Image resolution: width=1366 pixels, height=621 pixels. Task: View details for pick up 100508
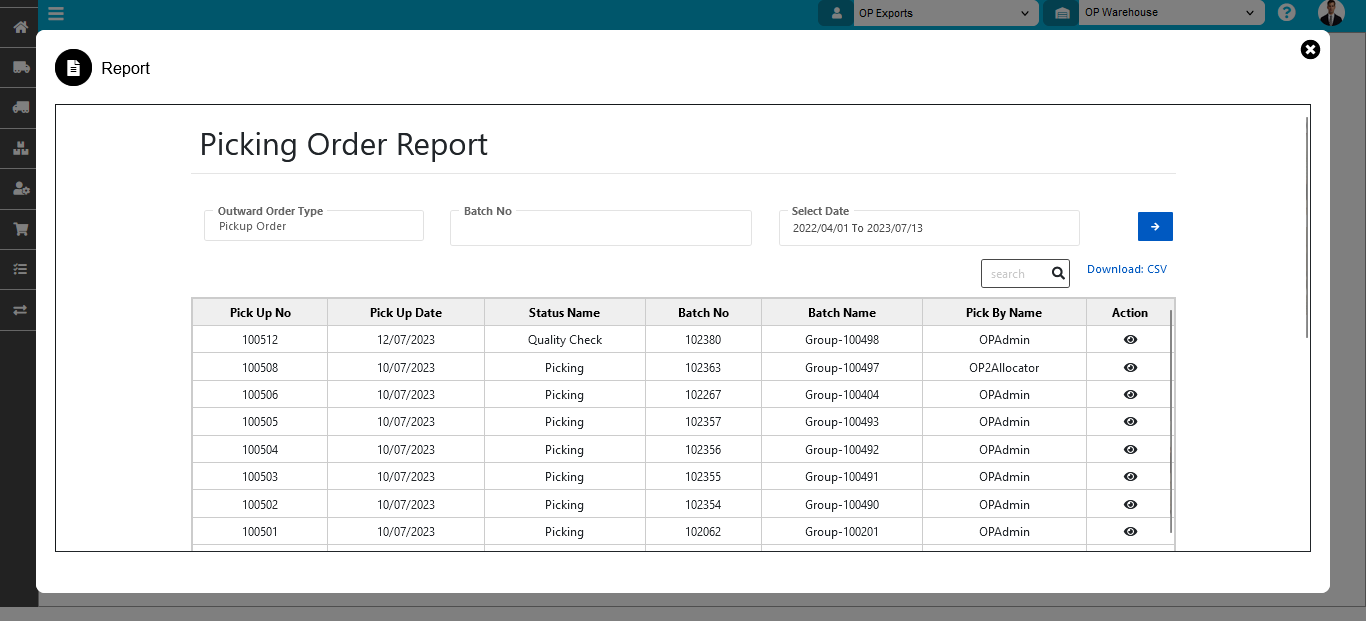[x=1130, y=368]
